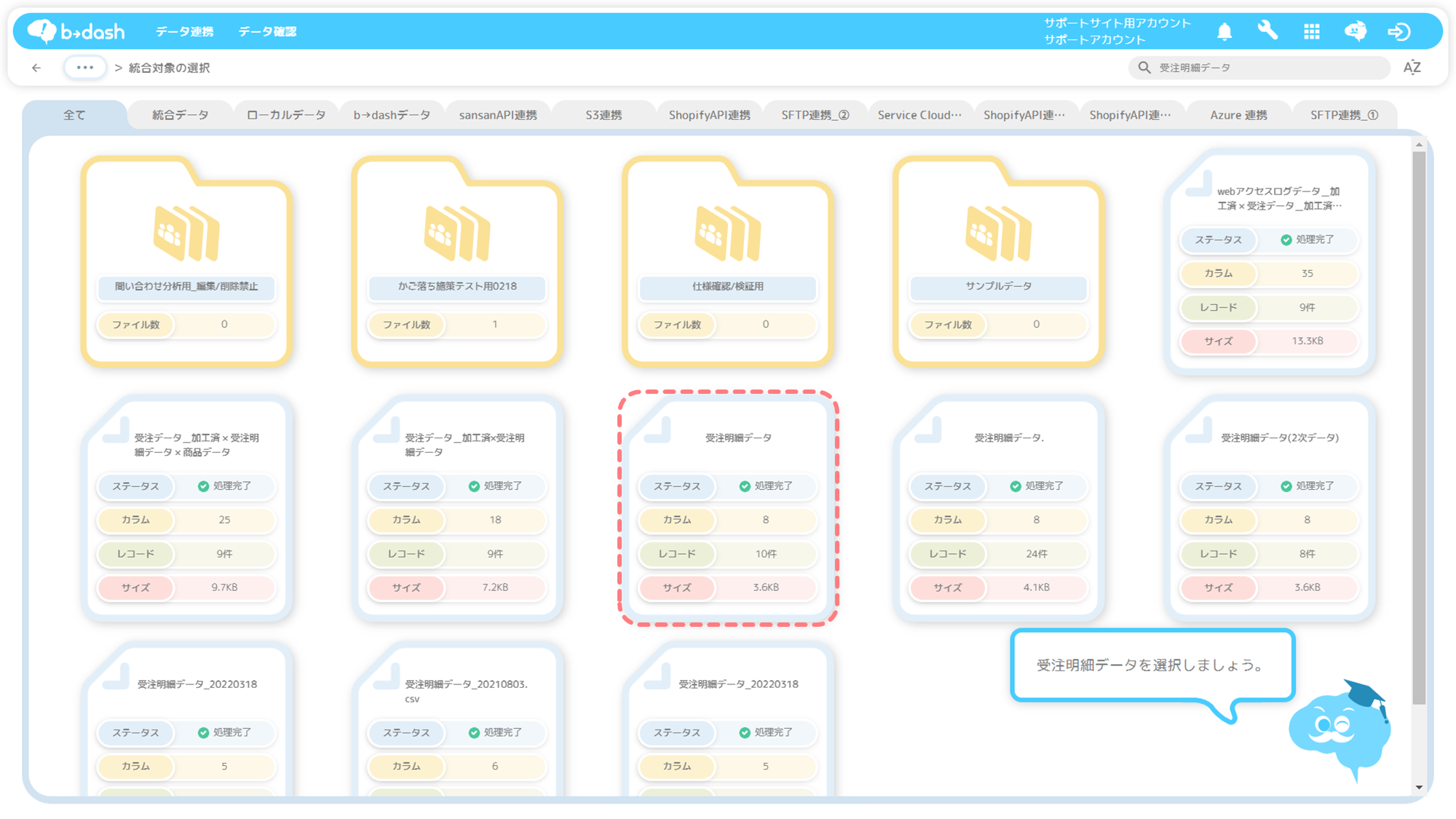1456x819 pixels.
Task: Switch to the 統合データ tab
Action: [180, 115]
